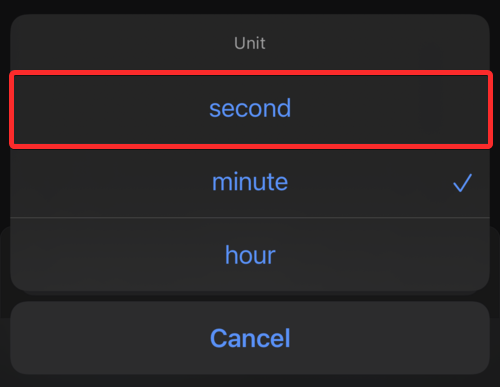Select the bottom option in Unit picker
500x387 pixels.
[250, 255]
